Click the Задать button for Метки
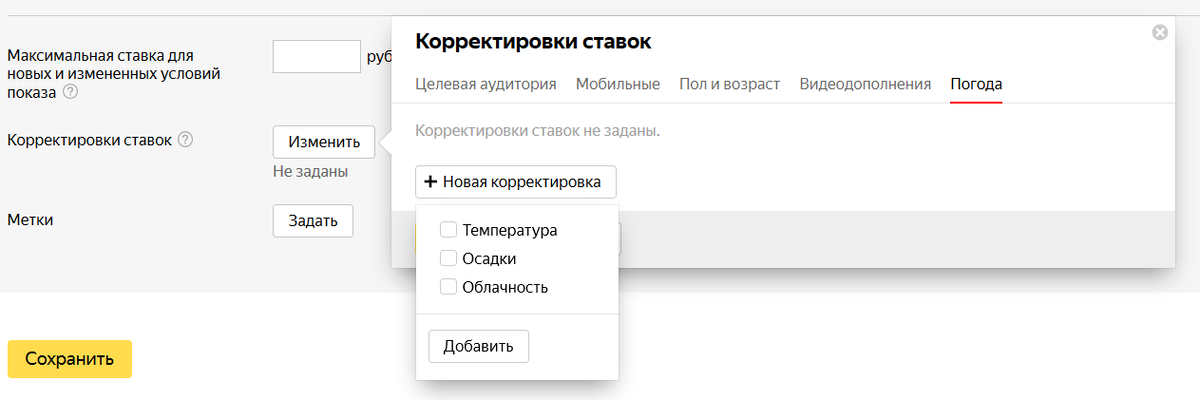The image size is (1200, 400). coord(313,221)
